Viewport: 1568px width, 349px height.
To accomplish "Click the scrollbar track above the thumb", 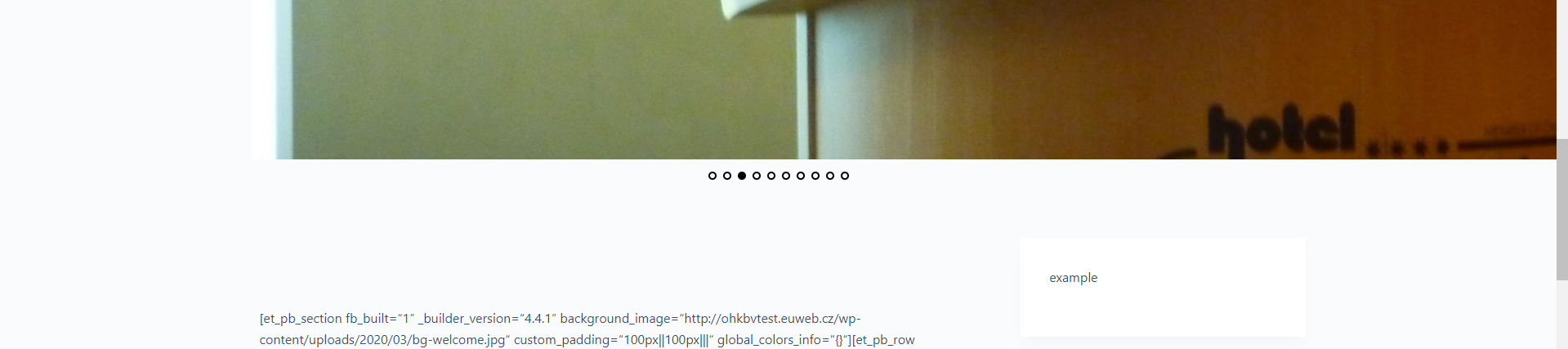I will (x=1562, y=69).
